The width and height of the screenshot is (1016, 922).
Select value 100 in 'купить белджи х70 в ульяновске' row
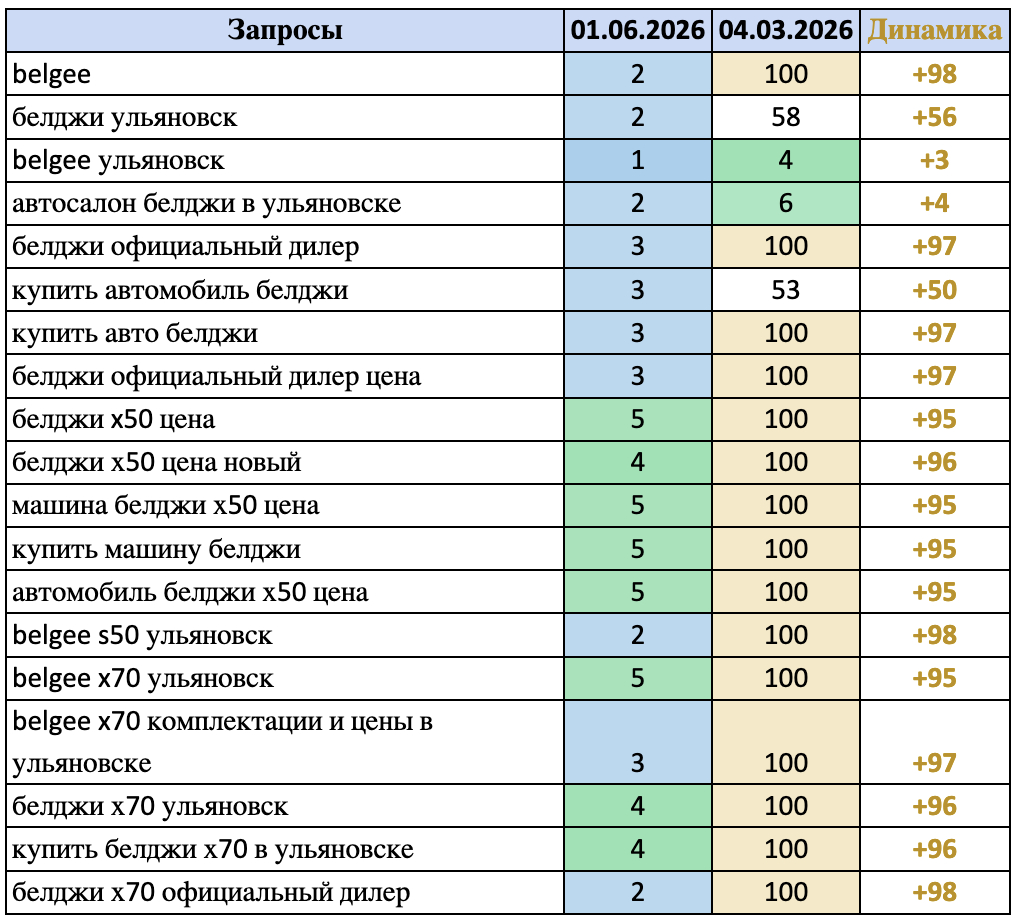click(x=785, y=849)
